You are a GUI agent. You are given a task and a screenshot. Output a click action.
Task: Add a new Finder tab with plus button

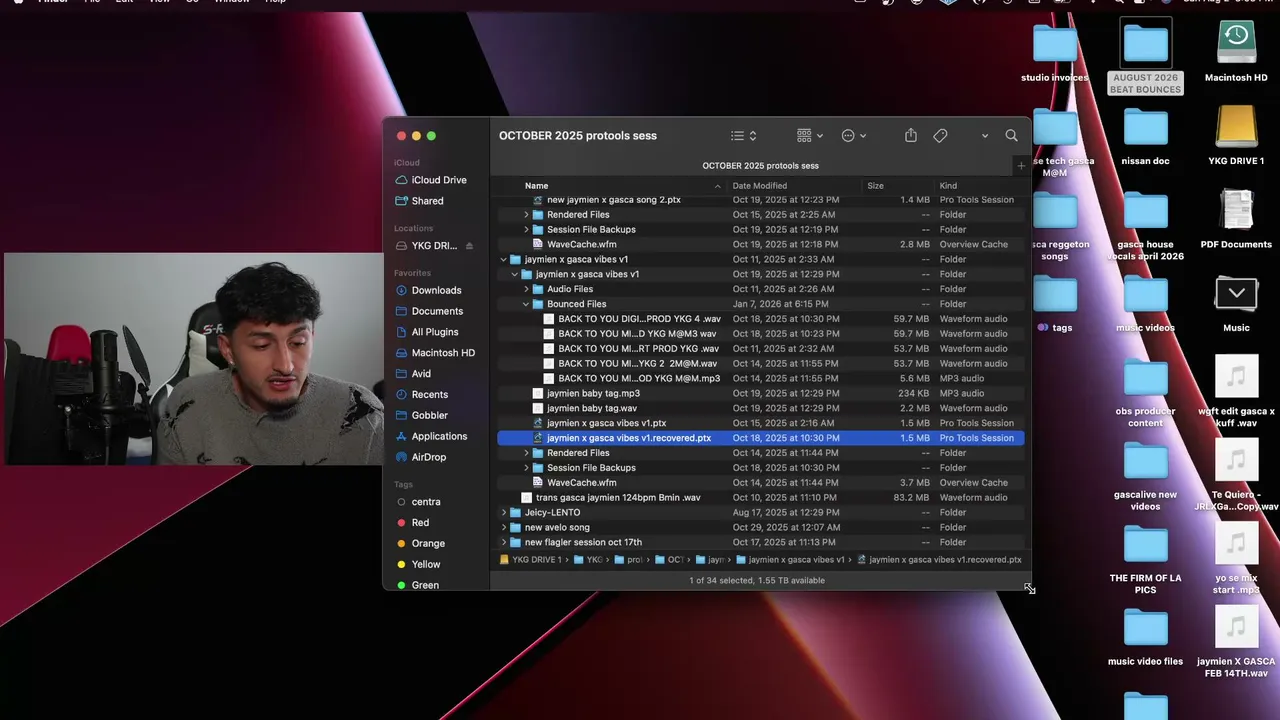(1020, 166)
